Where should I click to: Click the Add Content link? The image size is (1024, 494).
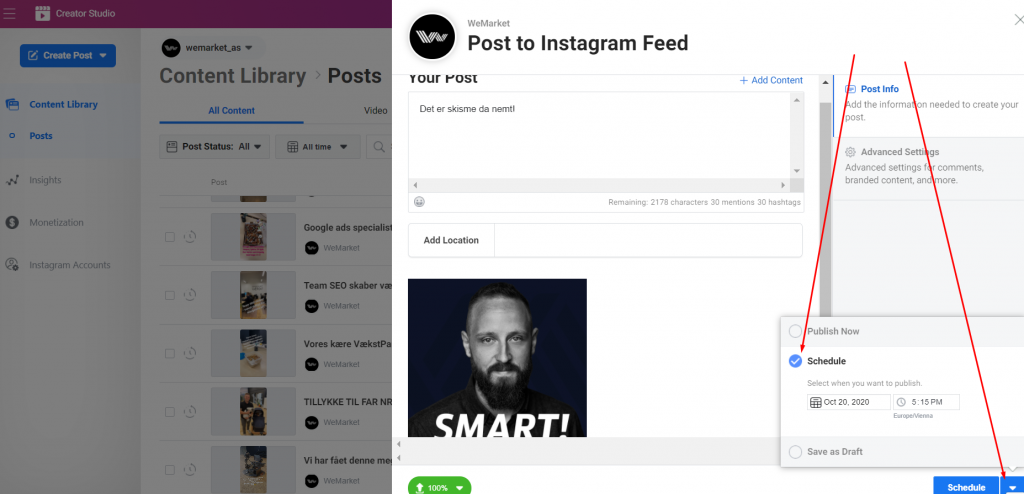pos(771,80)
